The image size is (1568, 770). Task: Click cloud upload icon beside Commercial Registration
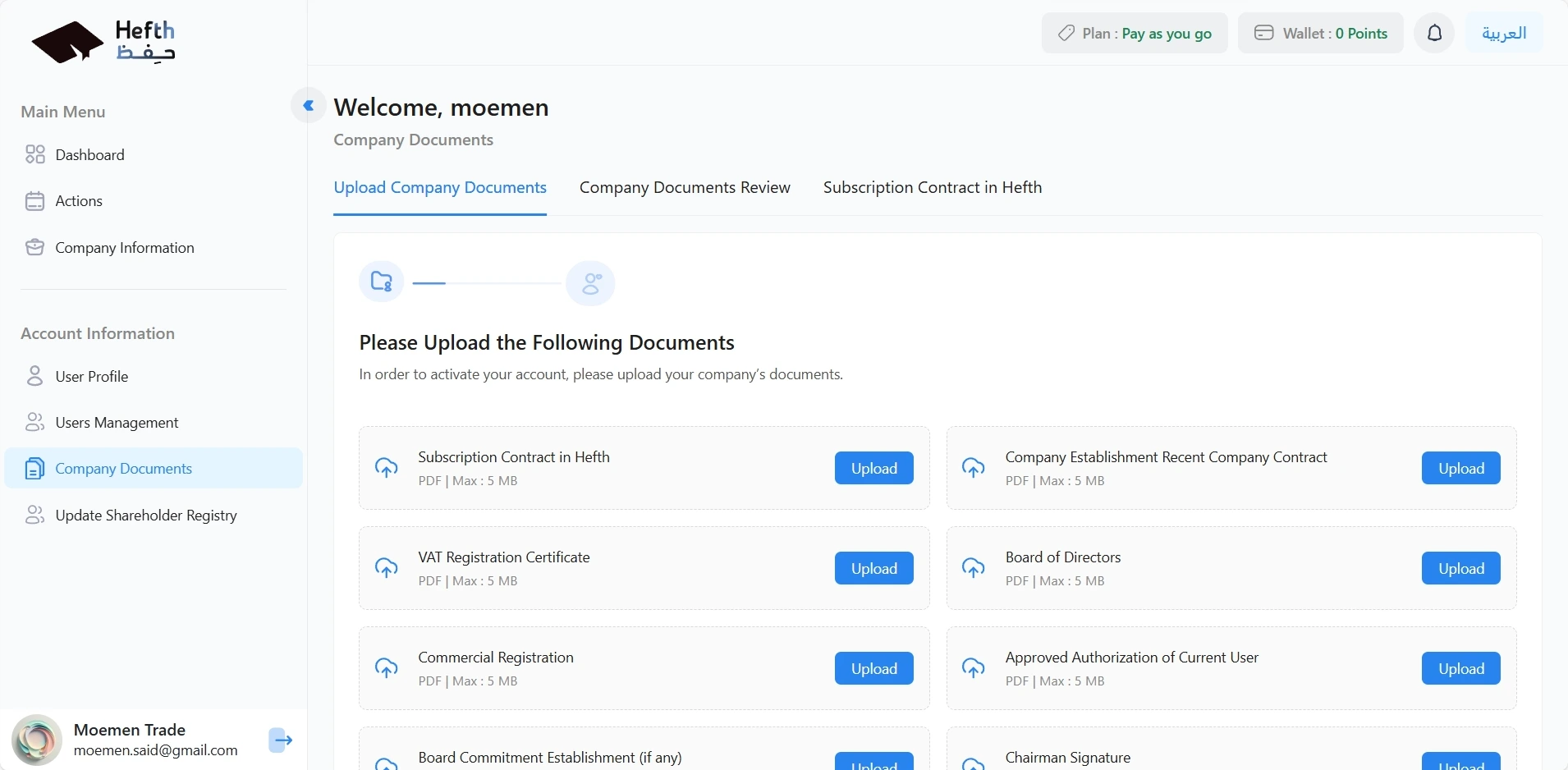pos(387,668)
